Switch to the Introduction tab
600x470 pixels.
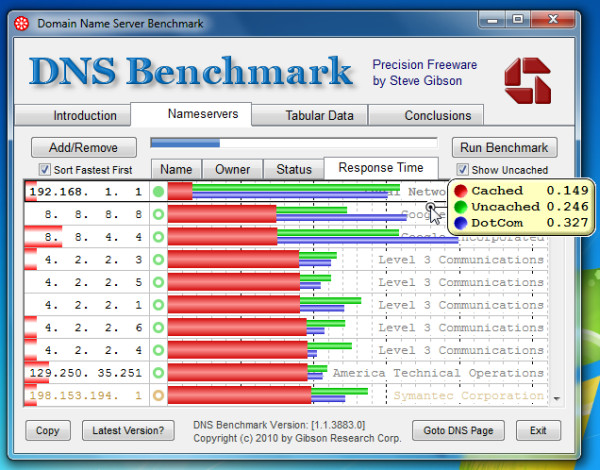[x=73, y=116]
